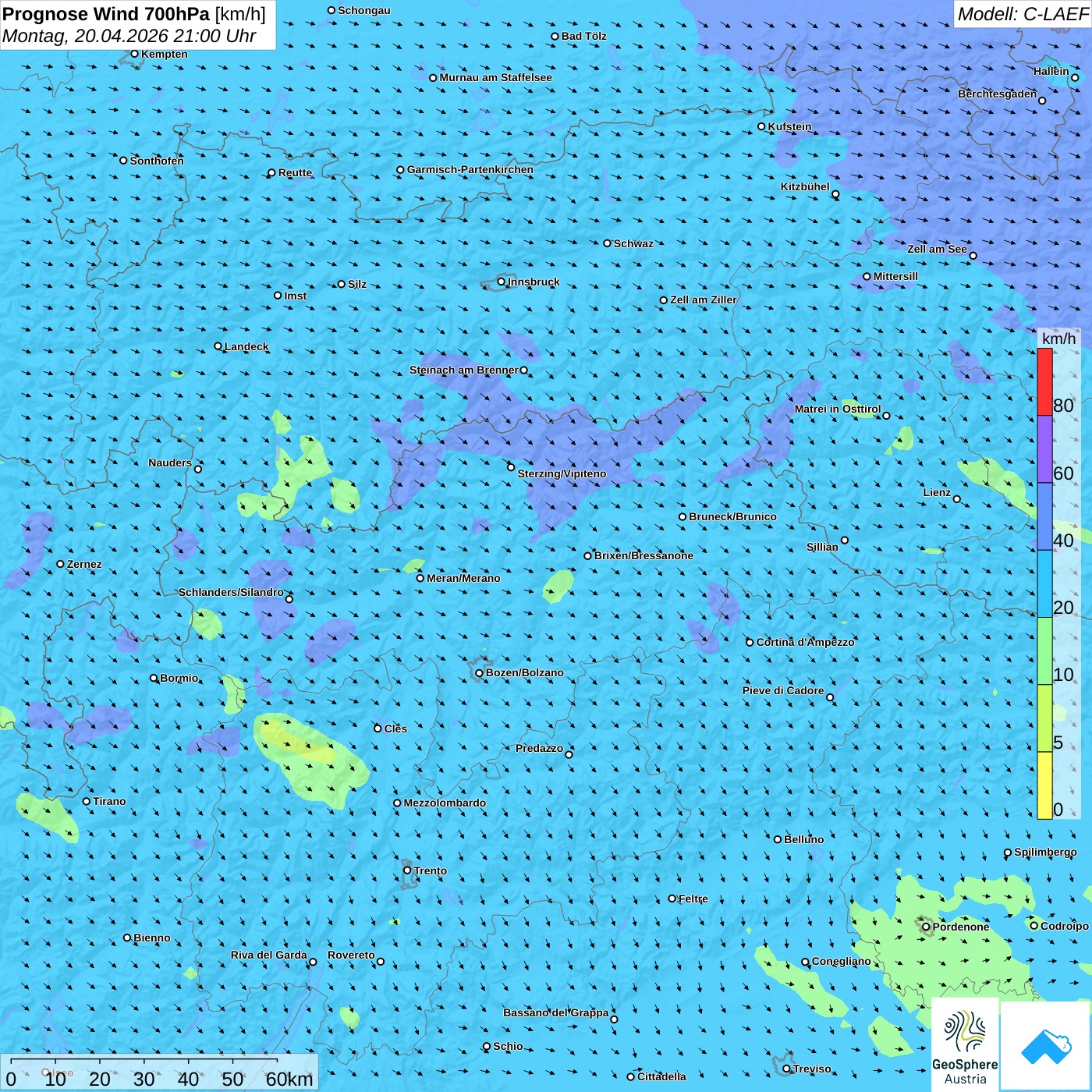This screenshot has height=1092, width=1092.
Task: Click the 'Predazzo' label
Action: click(539, 748)
